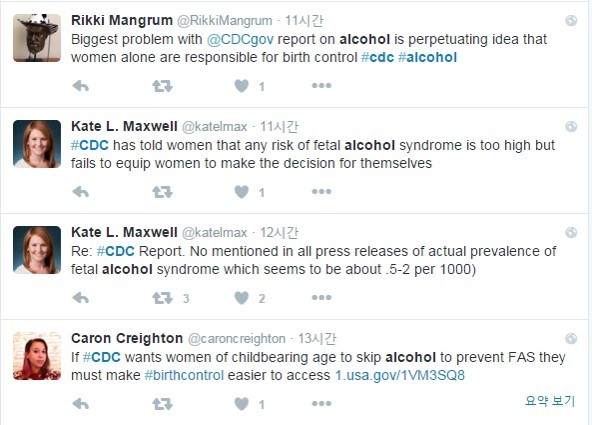Image resolution: width=592 pixels, height=425 pixels.
Task: Retweet Caron Creighton's birth control tweet
Action: [x=162, y=404]
